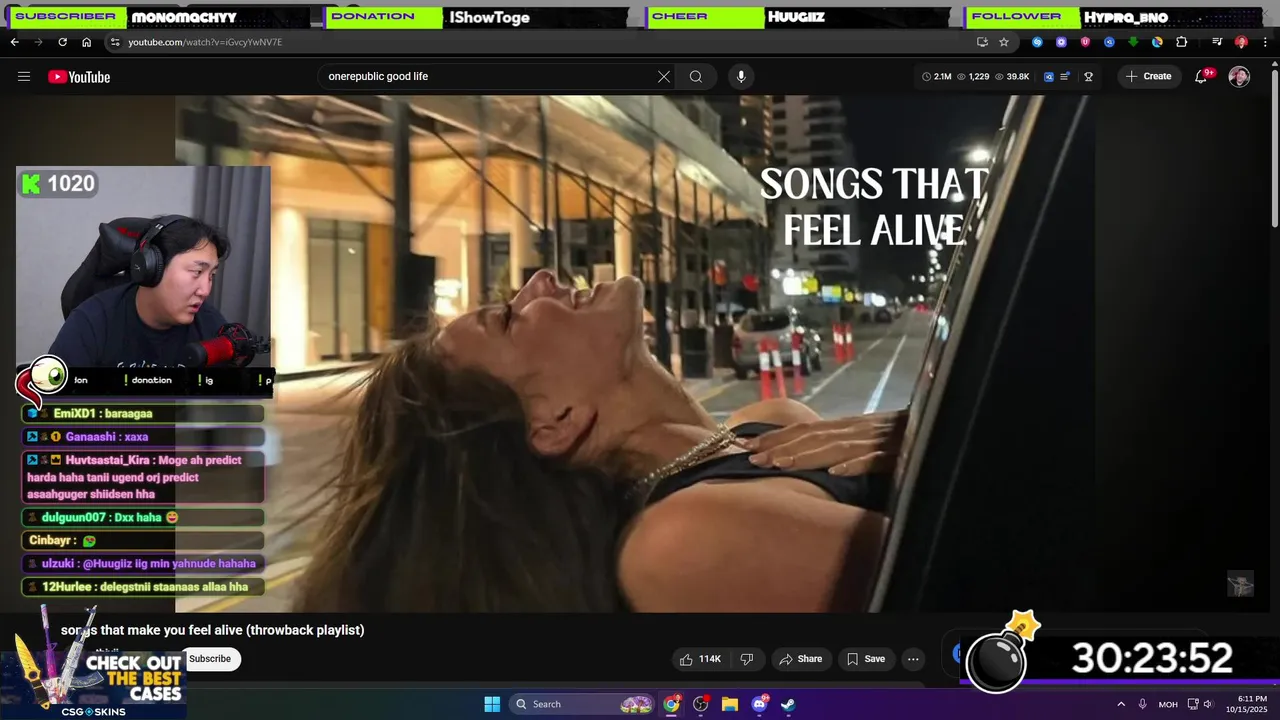Open Chrome three-dot menu
Screen dimensions: 1280x720
[1264, 42]
